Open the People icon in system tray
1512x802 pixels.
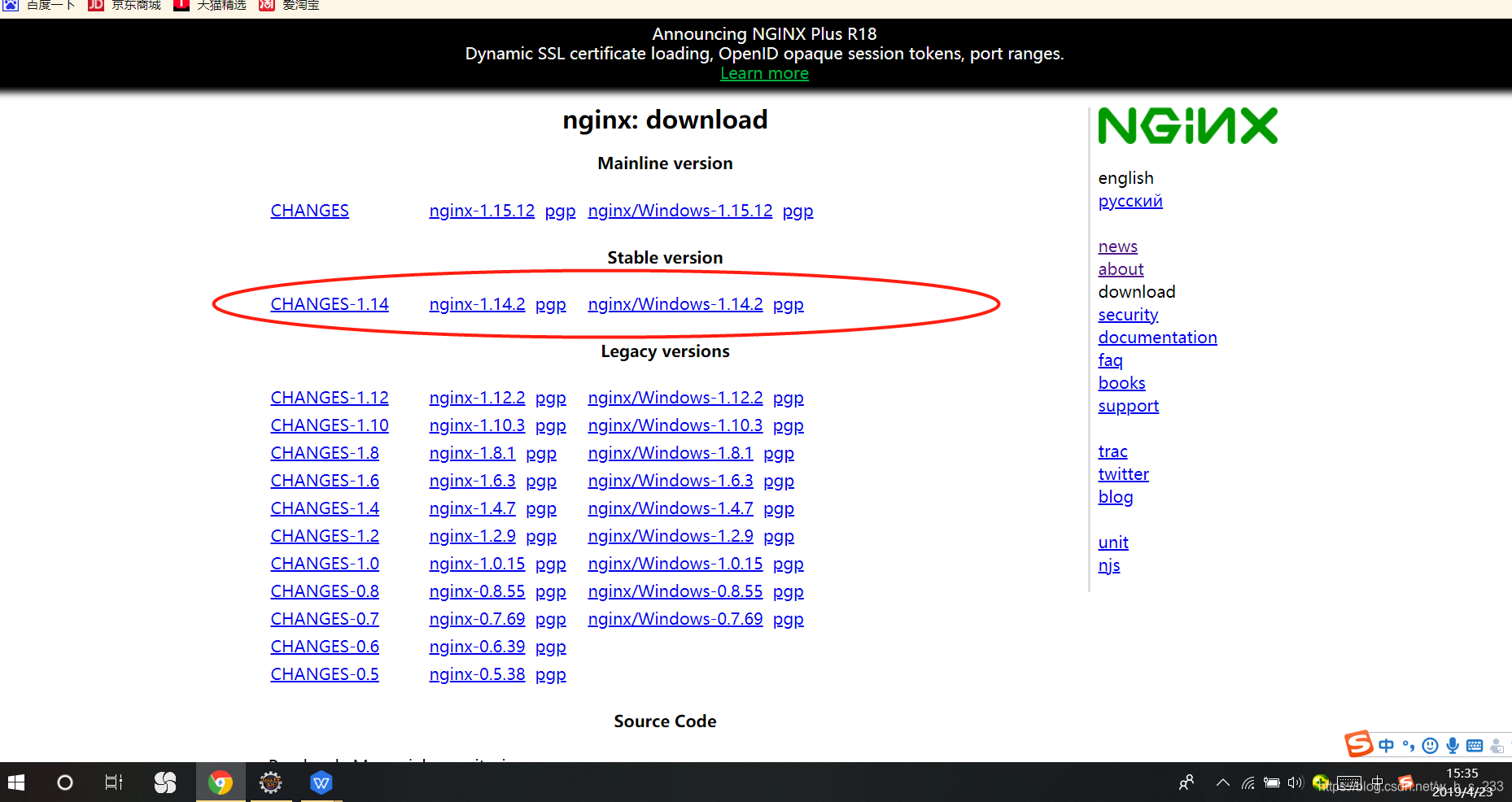(1186, 782)
